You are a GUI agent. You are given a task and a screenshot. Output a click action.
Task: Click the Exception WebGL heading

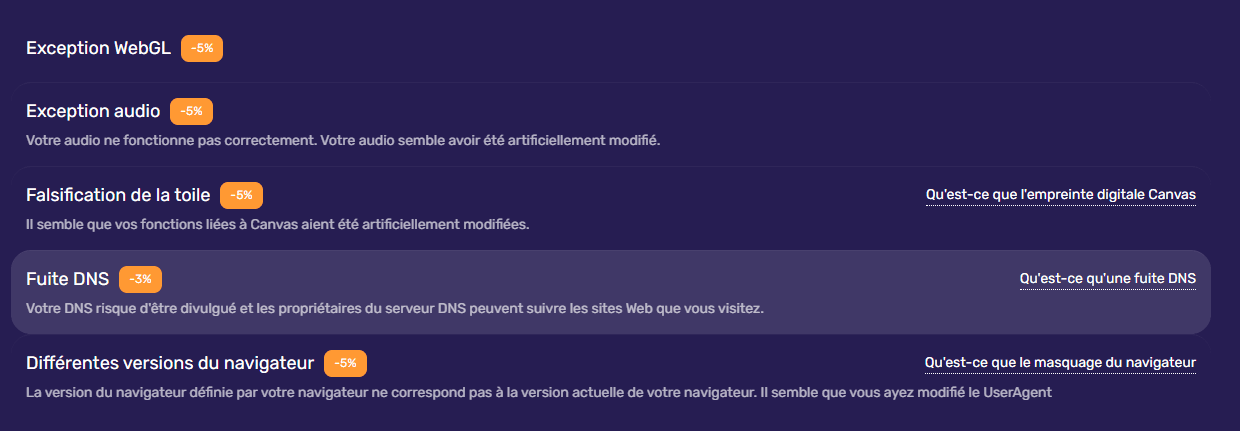[99, 48]
